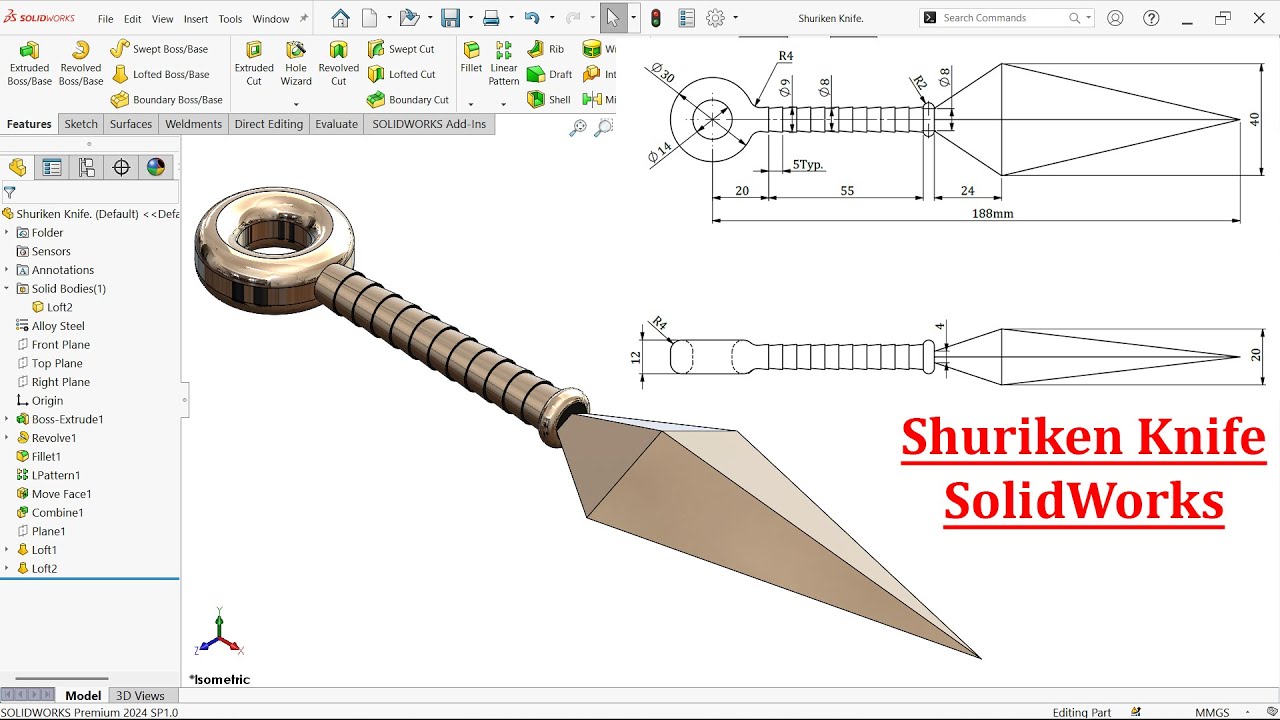Screen dimensions: 1280x720
Task: Save the part with floppy icon
Action: click(450, 18)
